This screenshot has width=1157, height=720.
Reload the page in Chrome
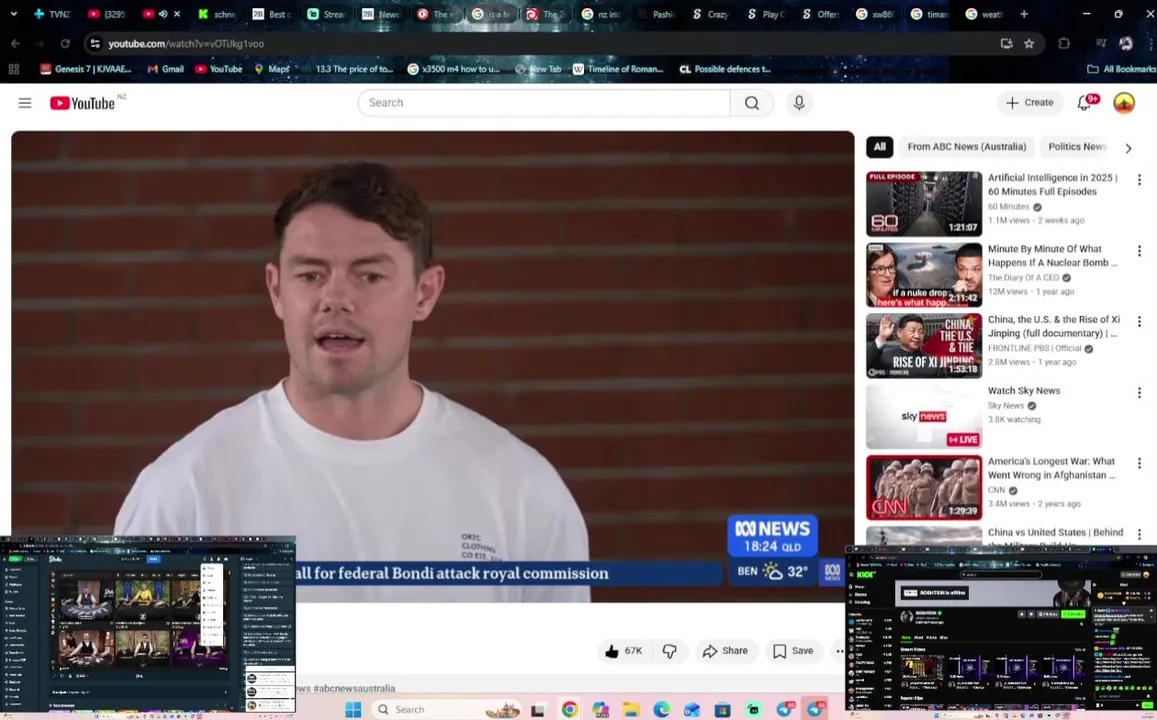pyautogui.click(x=65, y=44)
